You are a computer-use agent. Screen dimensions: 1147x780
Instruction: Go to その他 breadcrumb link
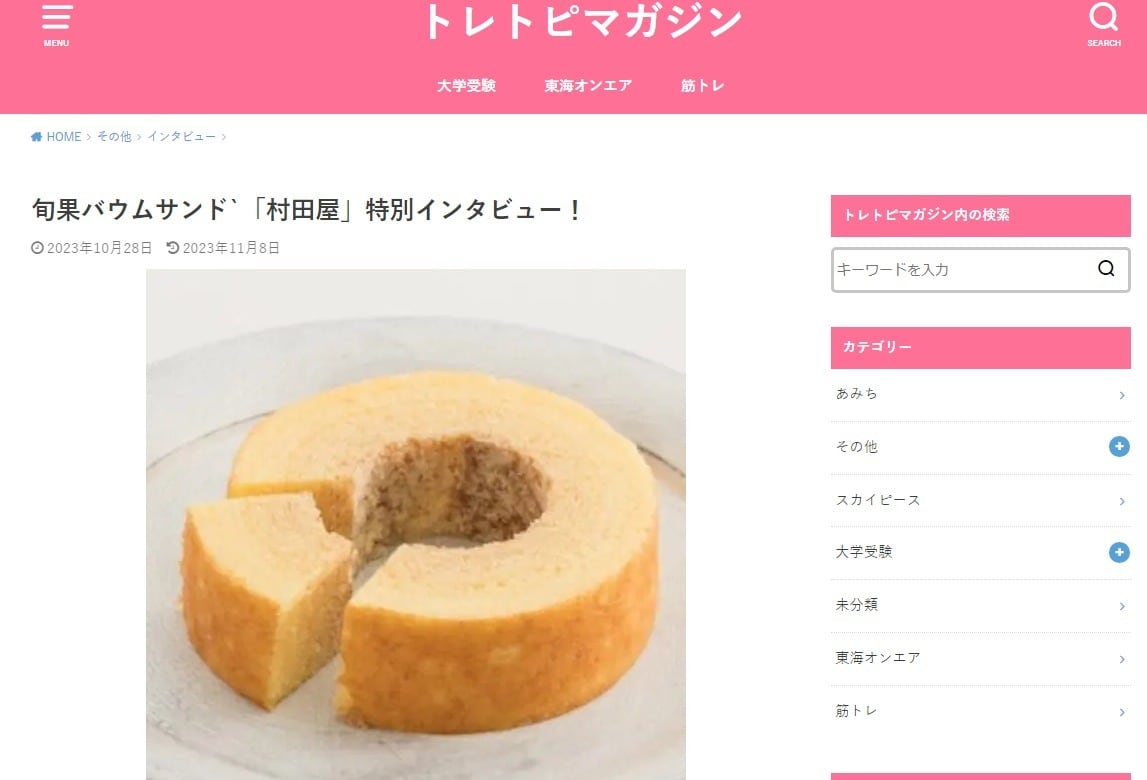coord(114,137)
